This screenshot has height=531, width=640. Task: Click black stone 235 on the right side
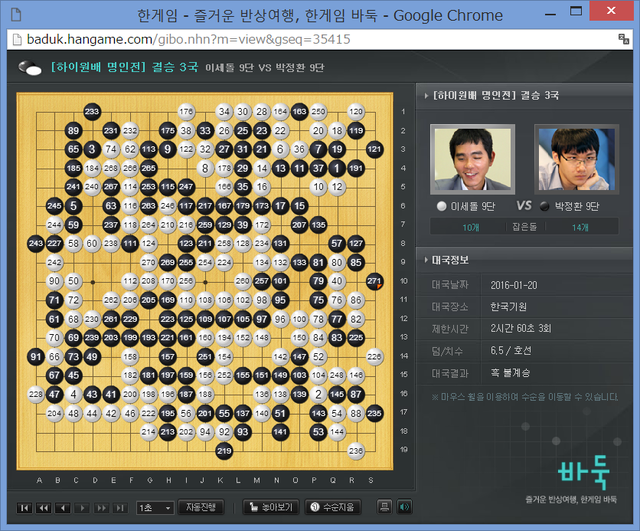click(x=374, y=413)
